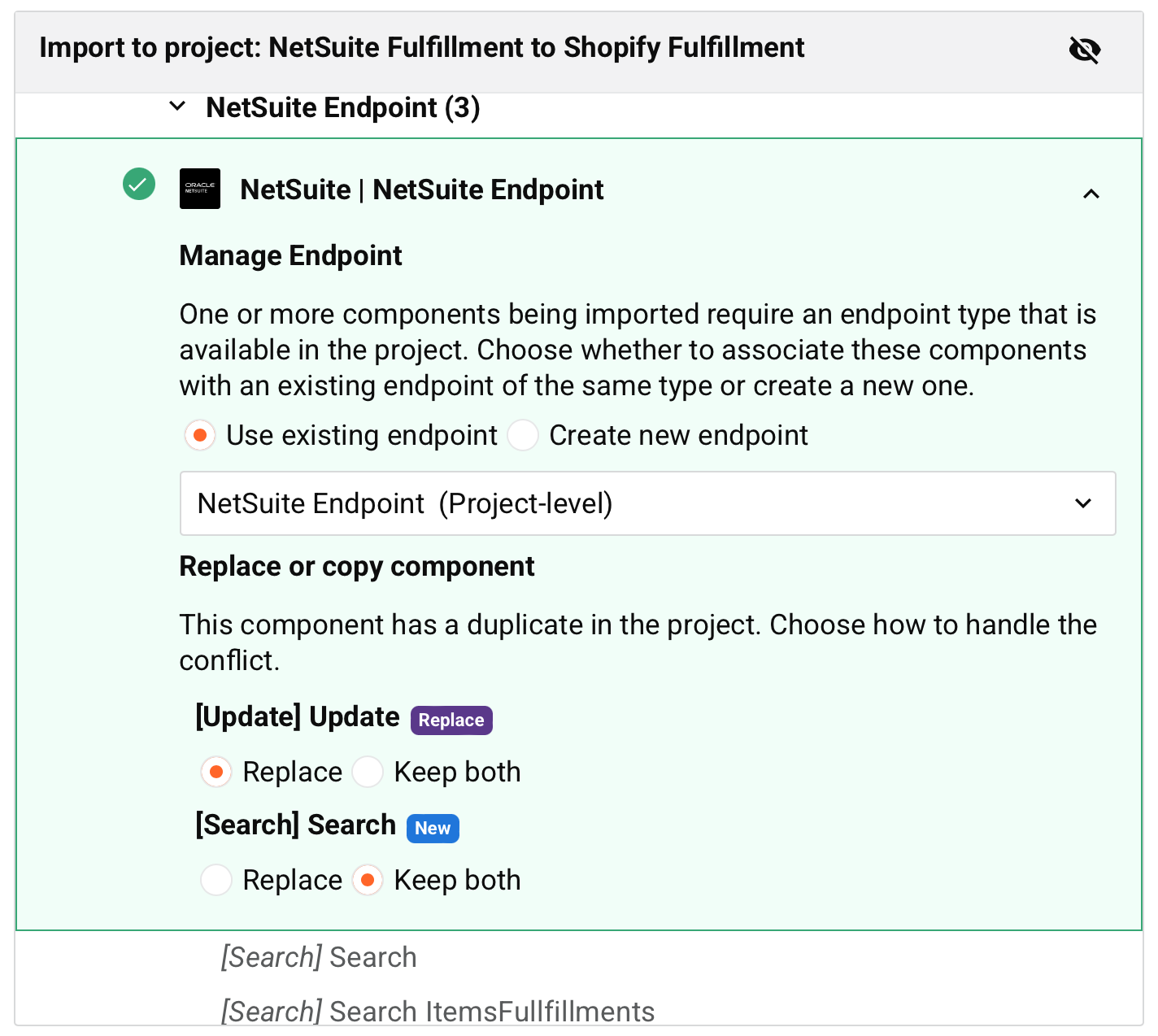
Task: Click the green checkmark status icon
Action: tap(139, 184)
